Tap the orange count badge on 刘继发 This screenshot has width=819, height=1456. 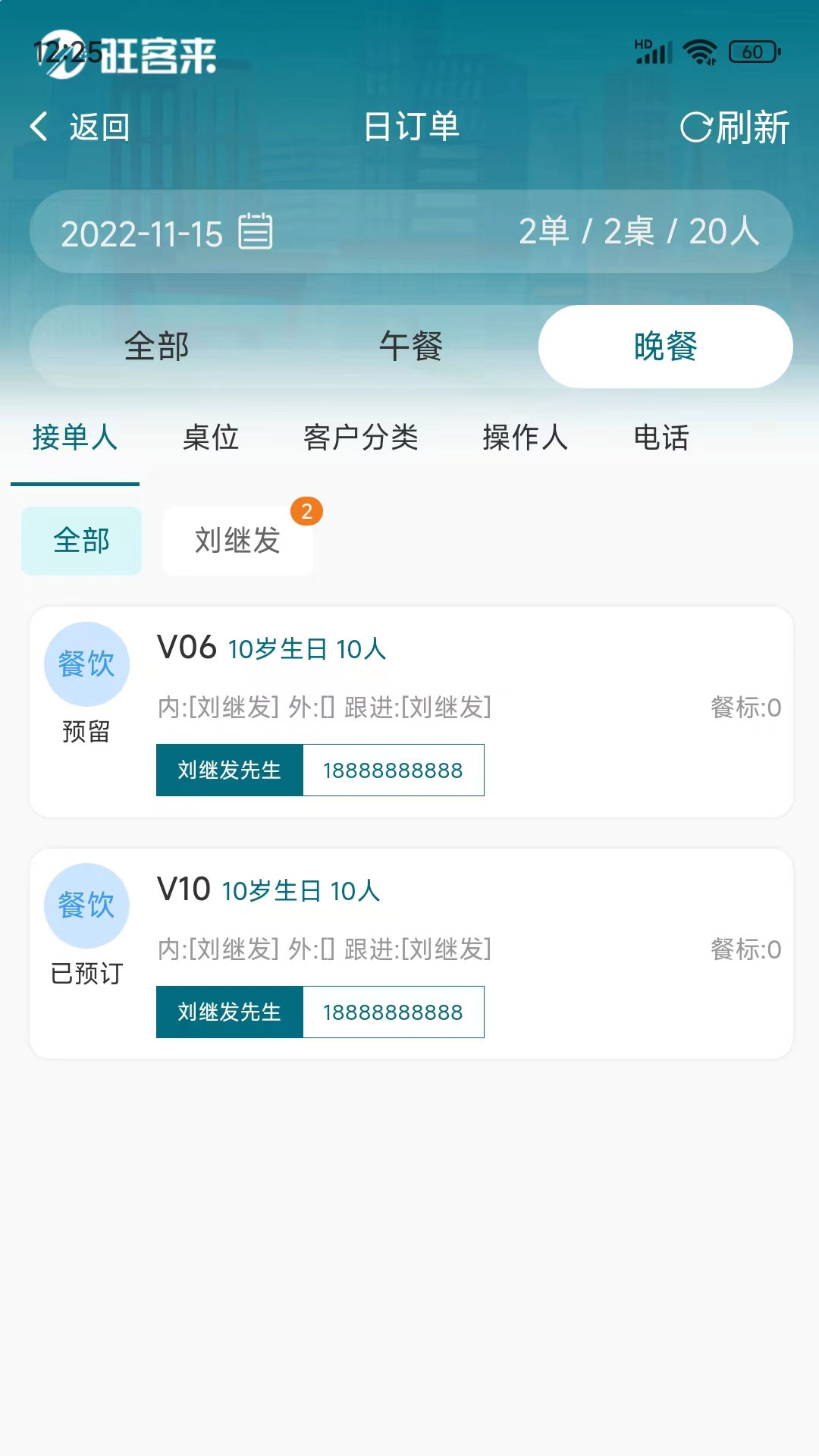pos(306,512)
